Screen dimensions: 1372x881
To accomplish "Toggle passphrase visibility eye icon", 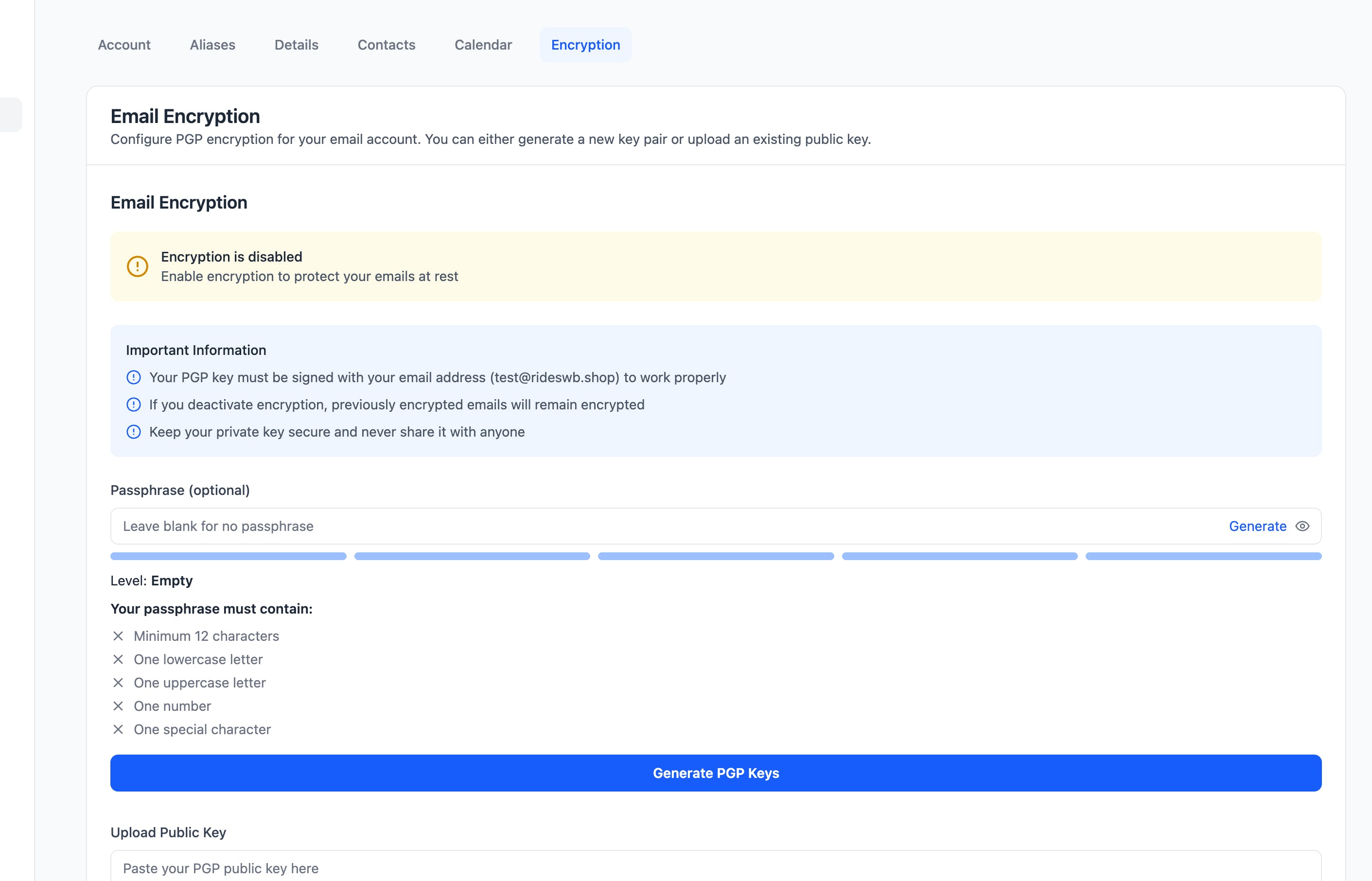I will 1302,526.
